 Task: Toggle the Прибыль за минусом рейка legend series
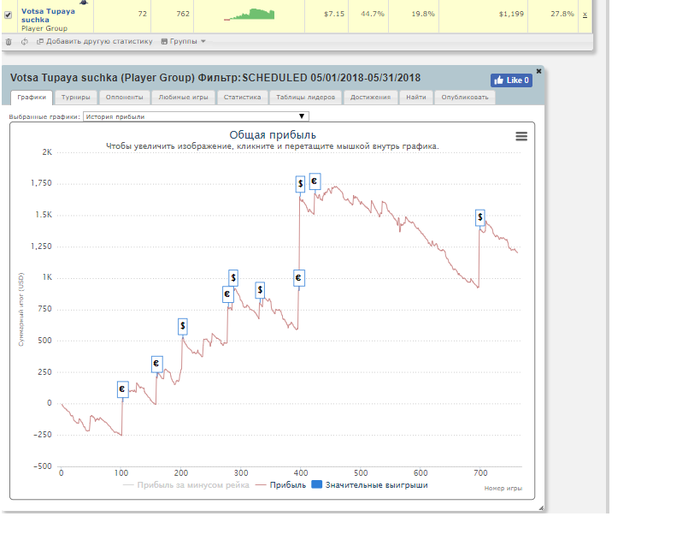point(186,485)
